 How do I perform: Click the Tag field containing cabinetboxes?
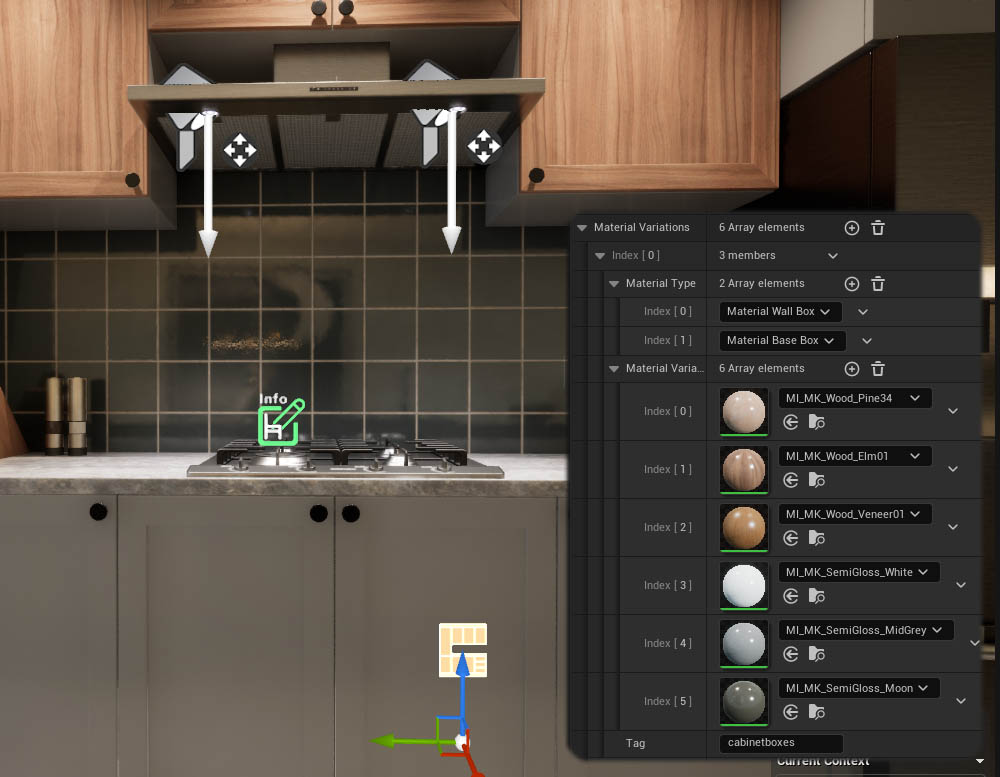[781, 743]
